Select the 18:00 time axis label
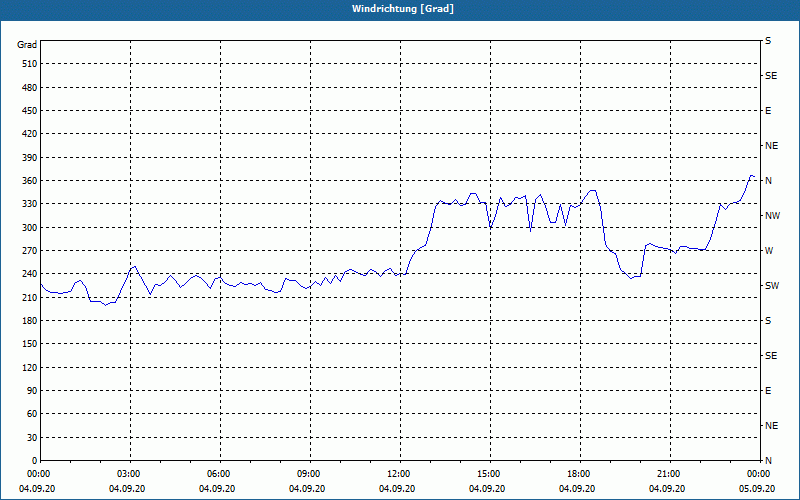 pyautogui.click(x=580, y=474)
